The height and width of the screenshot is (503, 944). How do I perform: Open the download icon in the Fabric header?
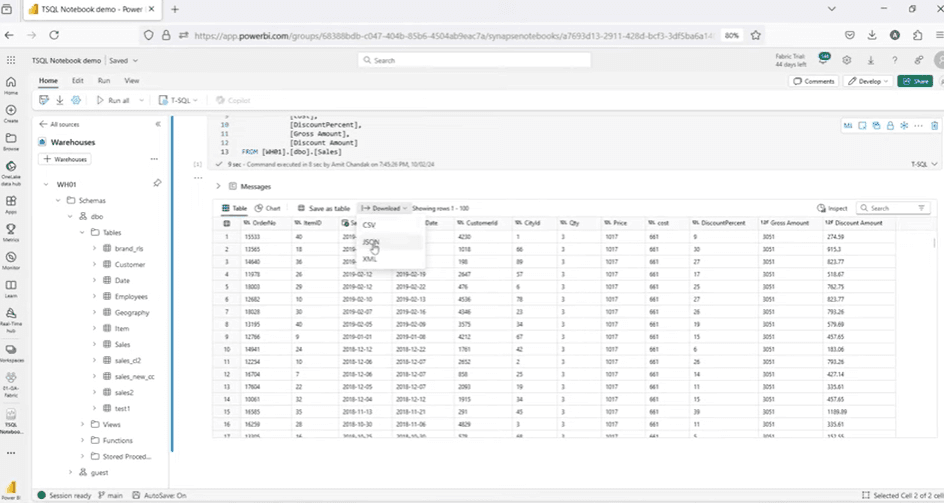[871, 60]
